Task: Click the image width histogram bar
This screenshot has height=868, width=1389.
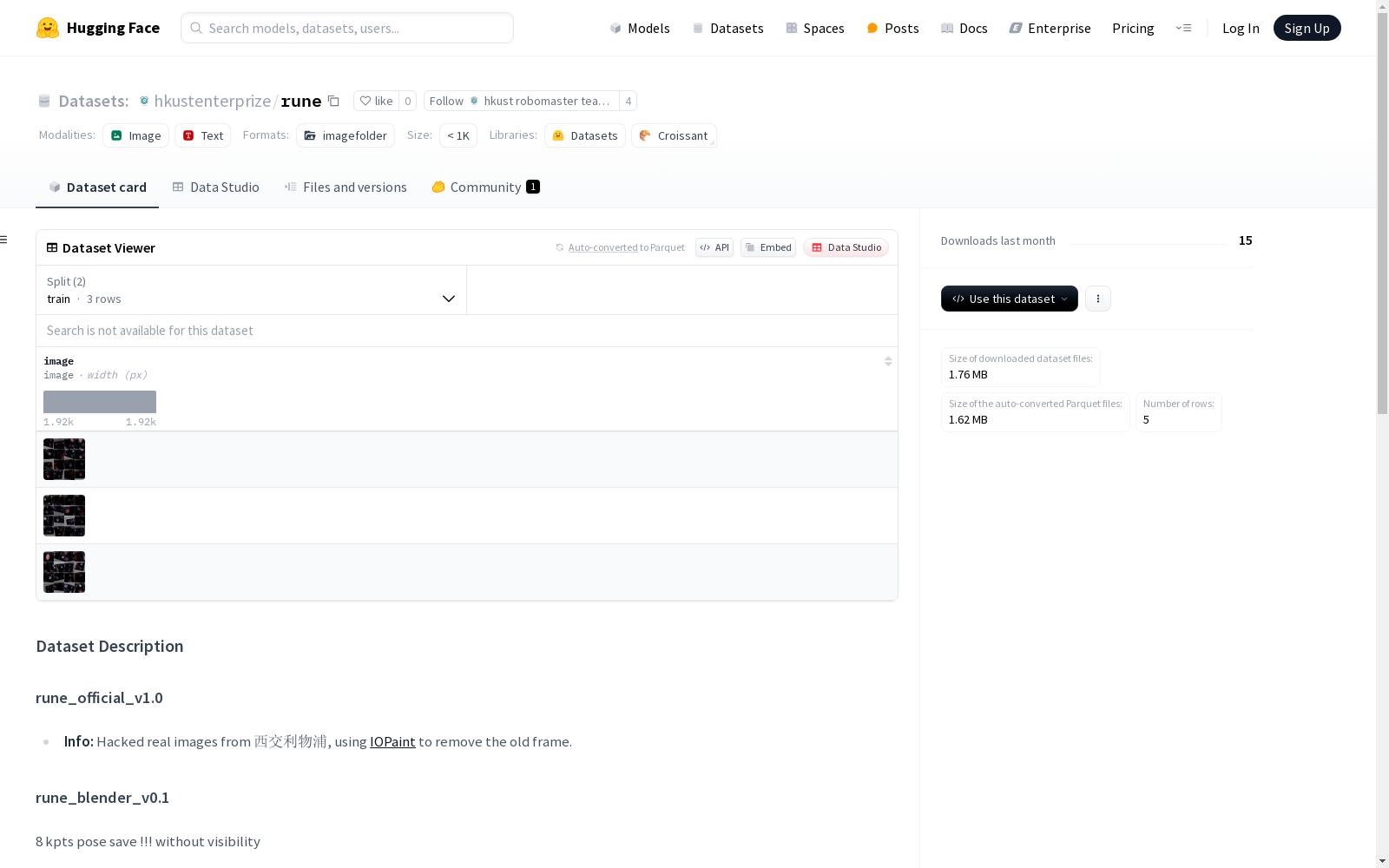Action: (100, 402)
